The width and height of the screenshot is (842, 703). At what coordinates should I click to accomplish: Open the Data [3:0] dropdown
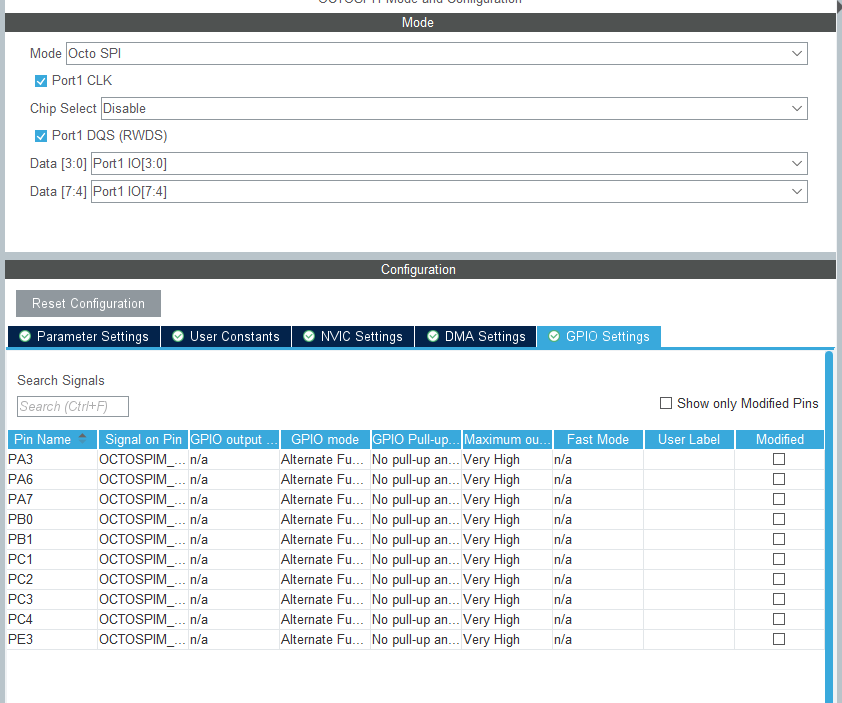(449, 163)
